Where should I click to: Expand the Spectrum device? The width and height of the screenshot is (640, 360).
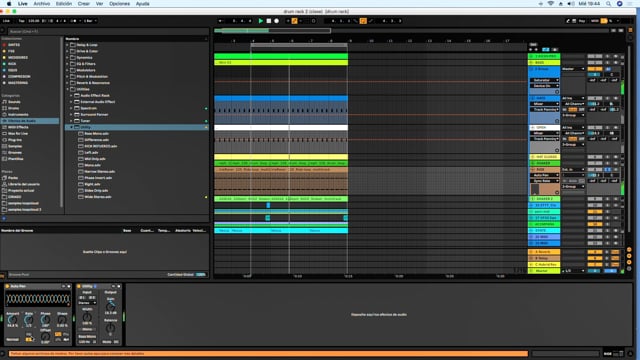(71, 108)
